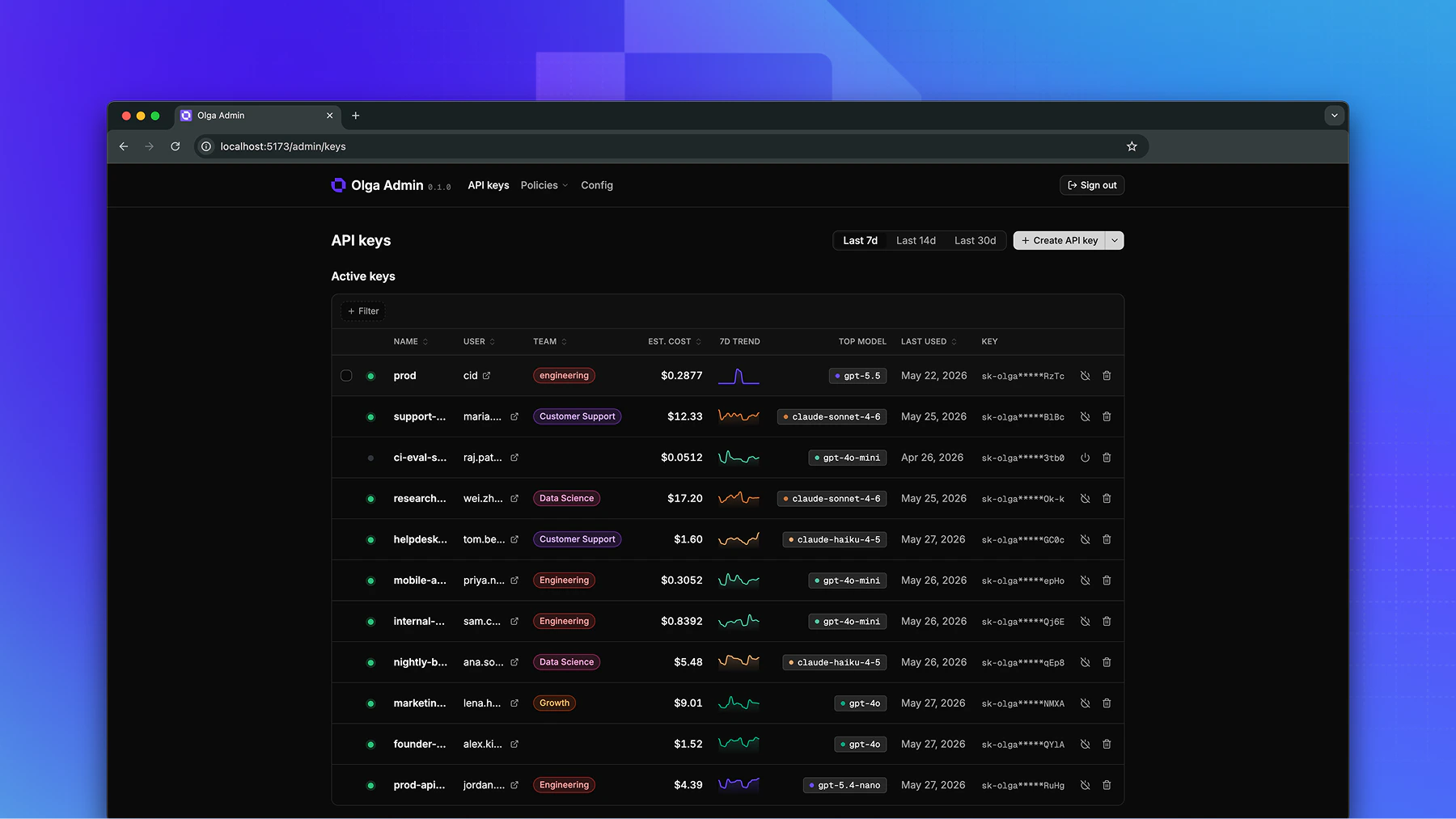Disable the mobile-a key ending epHo
This screenshot has height=819, width=1456.
(x=1085, y=580)
